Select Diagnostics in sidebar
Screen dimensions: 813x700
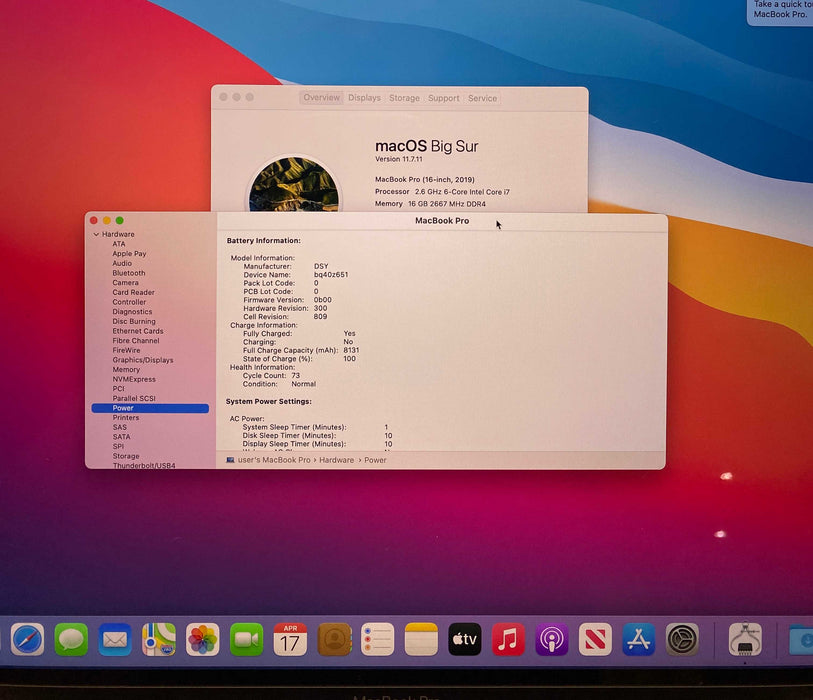click(x=132, y=312)
